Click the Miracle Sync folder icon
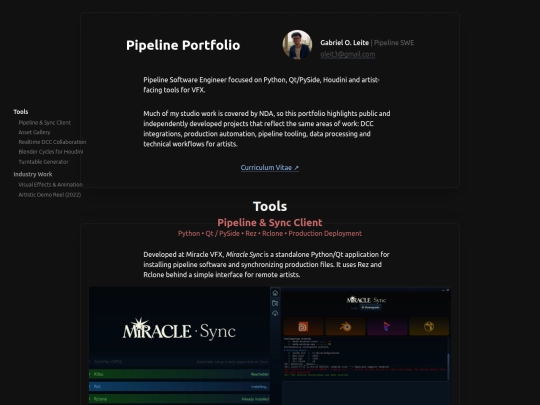Viewport: 540px width, 405px height. [275, 303]
